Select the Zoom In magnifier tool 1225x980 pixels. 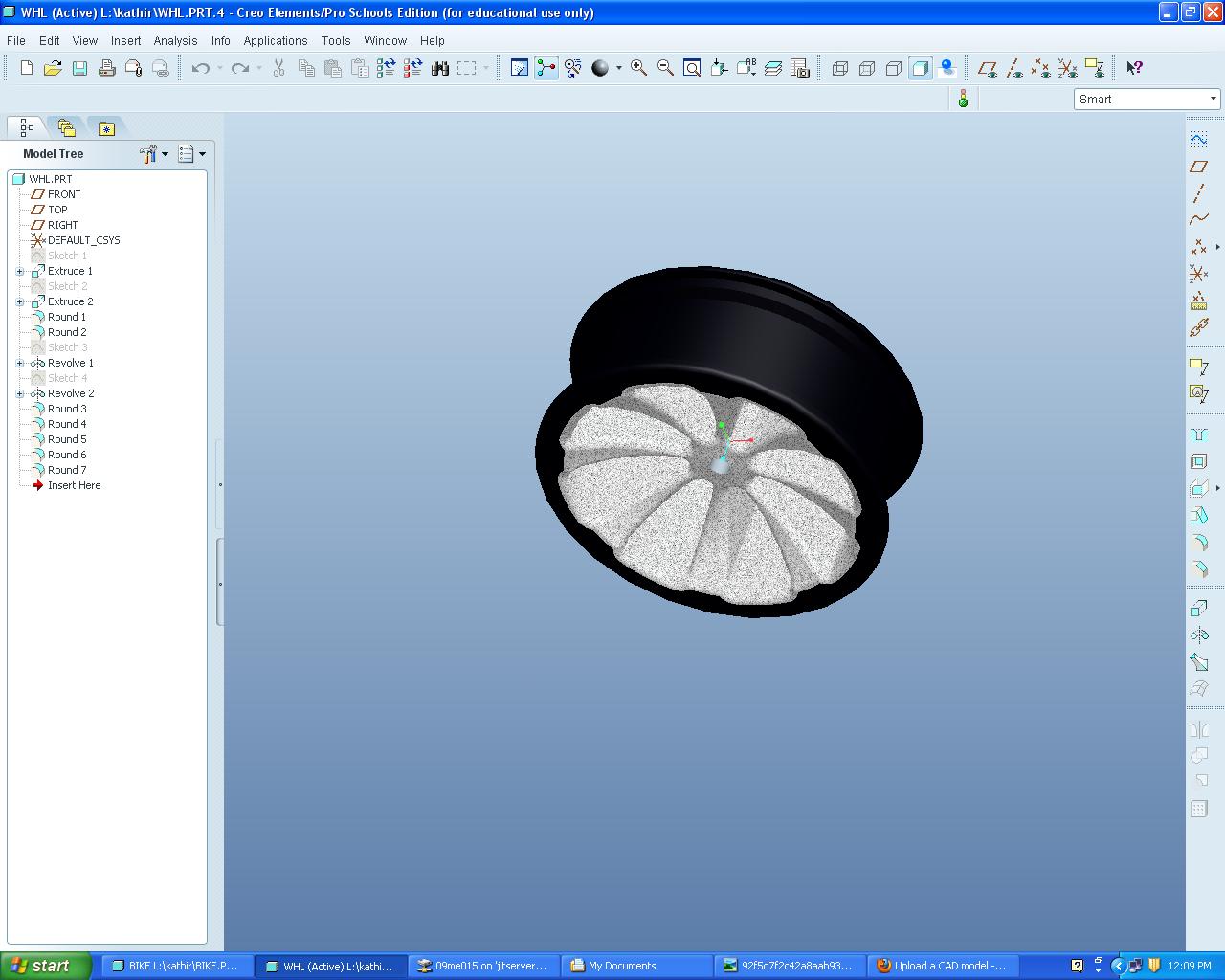[x=638, y=68]
